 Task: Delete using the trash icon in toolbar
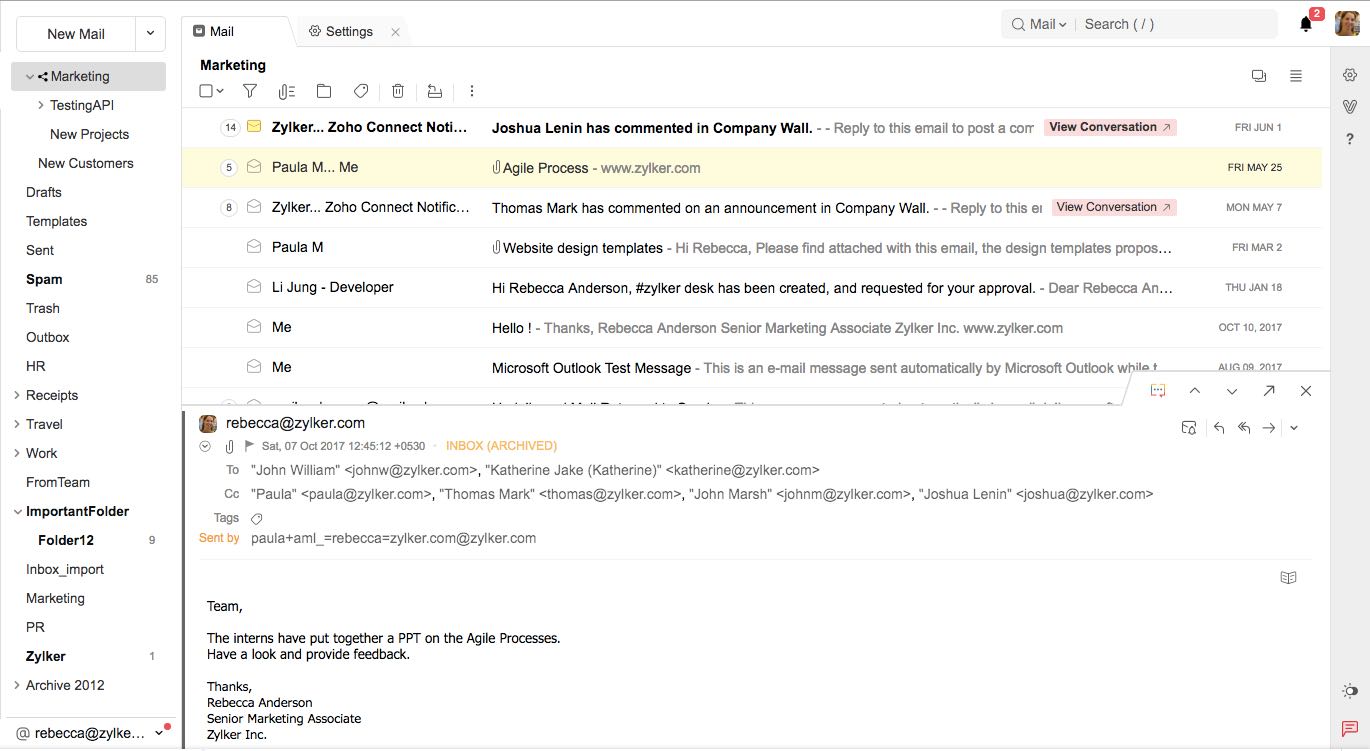(x=398, y=91)
